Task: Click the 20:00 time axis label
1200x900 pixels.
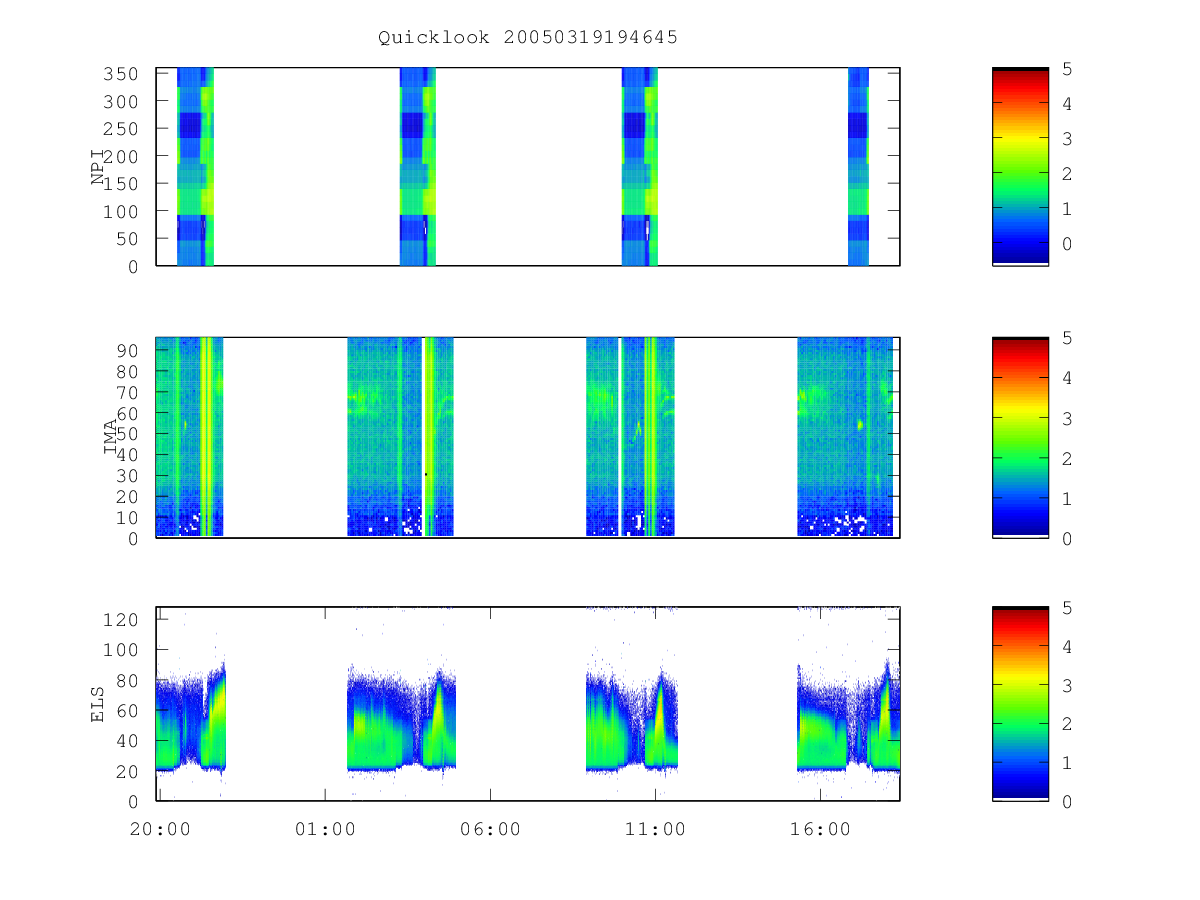Action: [161, 829]
